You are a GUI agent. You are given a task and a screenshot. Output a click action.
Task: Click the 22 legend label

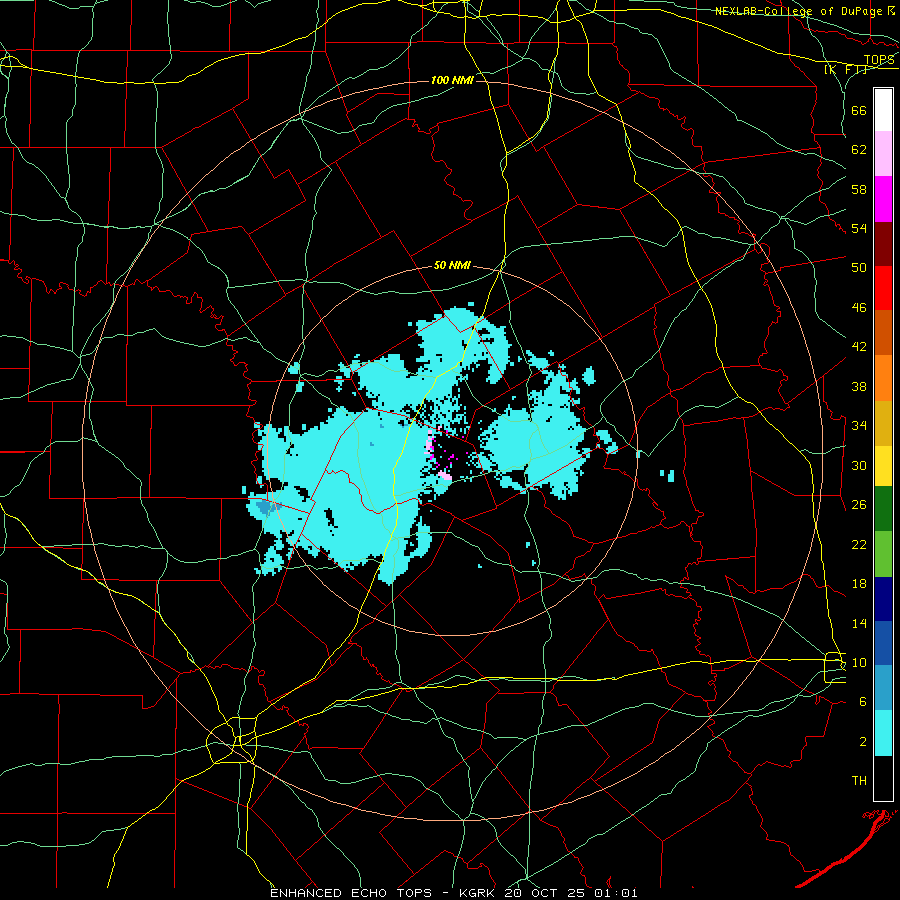[859, 544]
